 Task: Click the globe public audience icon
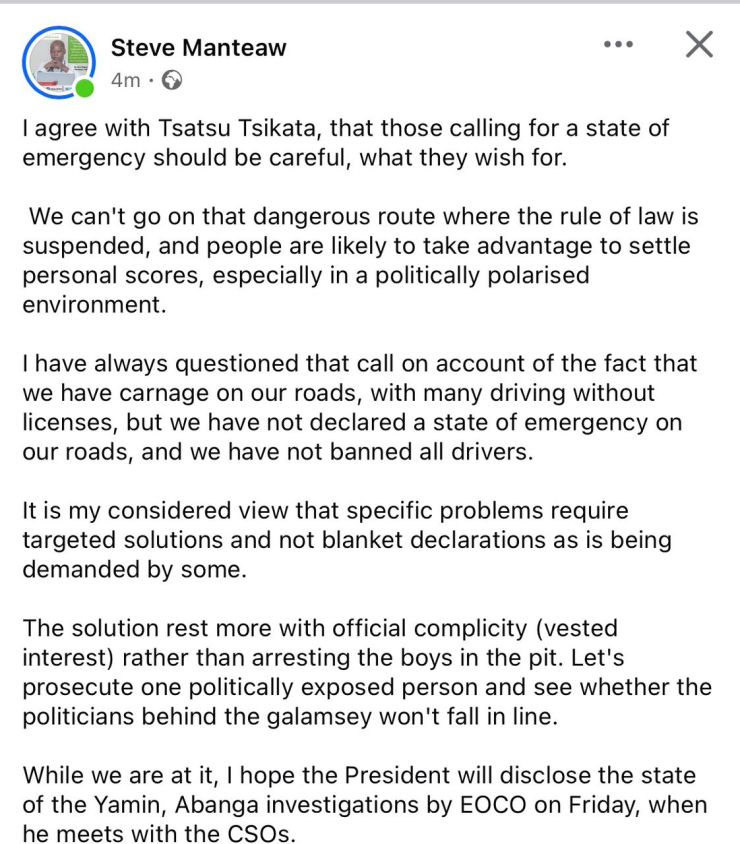[x=172, y=81]
